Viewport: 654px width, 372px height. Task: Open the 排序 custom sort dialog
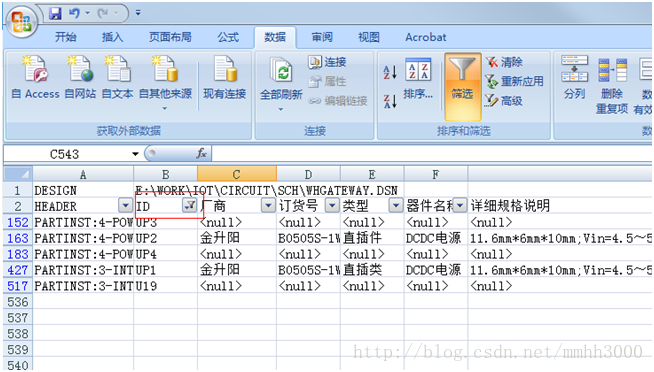[418, 78]
